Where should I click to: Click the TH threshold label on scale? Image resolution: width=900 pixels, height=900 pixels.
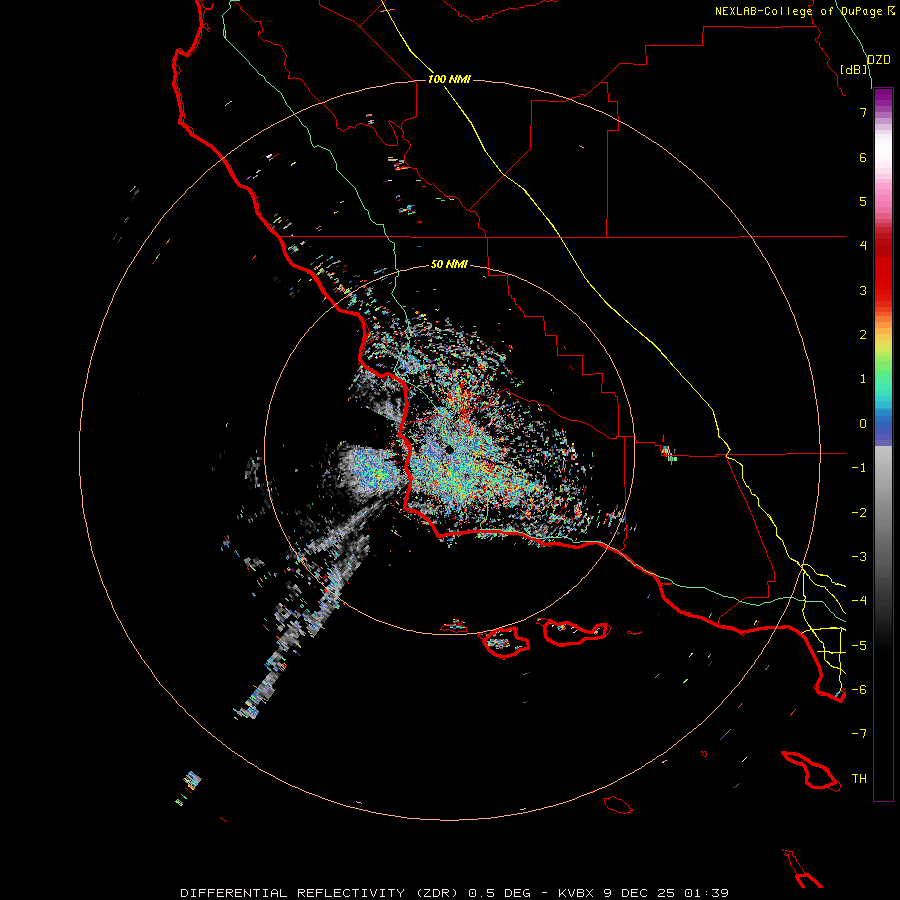859,779
